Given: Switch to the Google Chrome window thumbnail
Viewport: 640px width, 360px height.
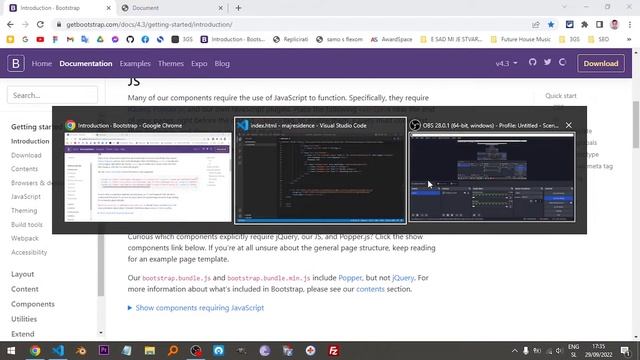Looking at the screenshot, I should pyautogui.click(x=148, y=171).
